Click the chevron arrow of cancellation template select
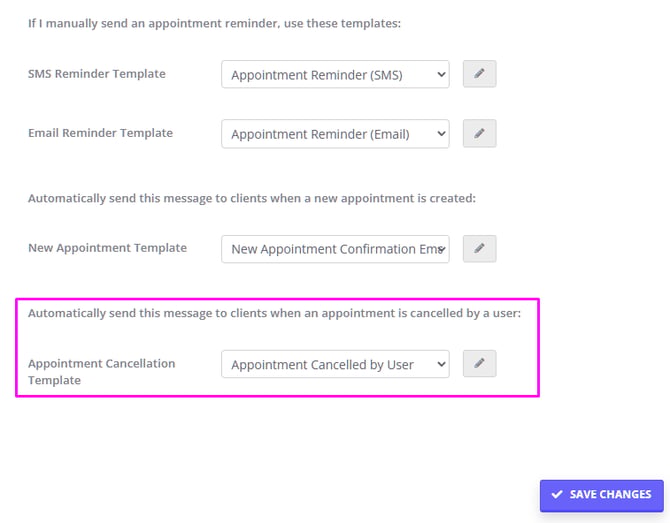670x523 pixels. 441,364
